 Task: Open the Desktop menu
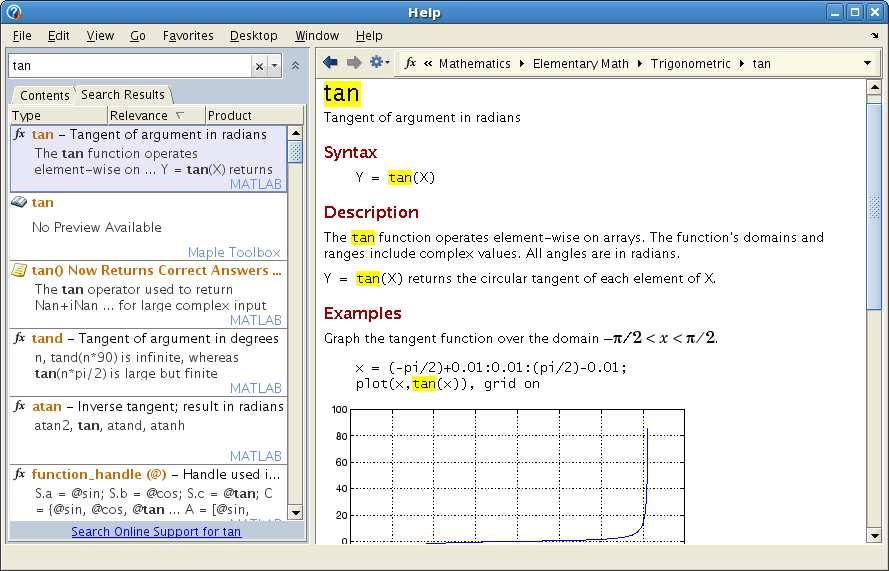point(253,36)
